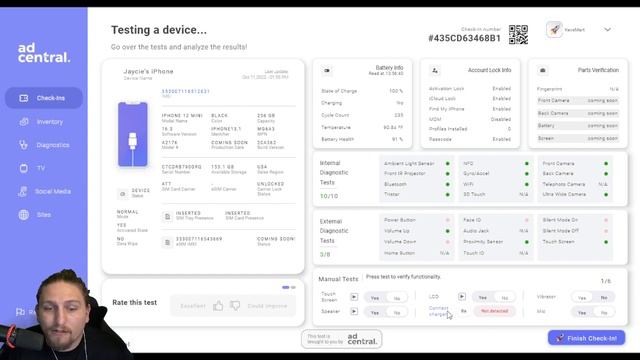This screenshot has height=360, width=640.
Task: Click Excellent rating label
Action: pos(193,306)
